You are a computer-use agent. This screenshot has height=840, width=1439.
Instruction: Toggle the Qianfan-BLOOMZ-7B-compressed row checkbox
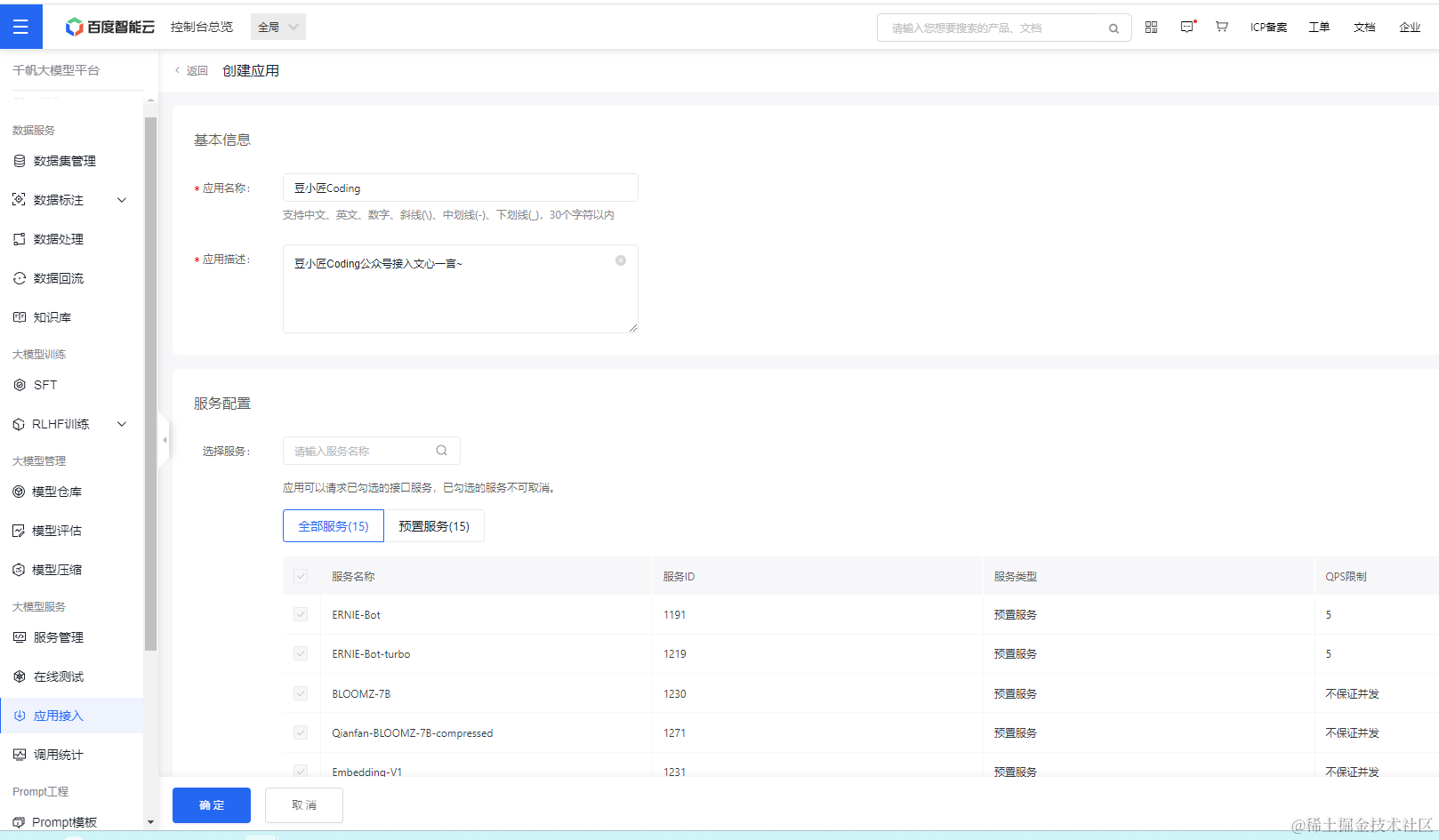301,732
